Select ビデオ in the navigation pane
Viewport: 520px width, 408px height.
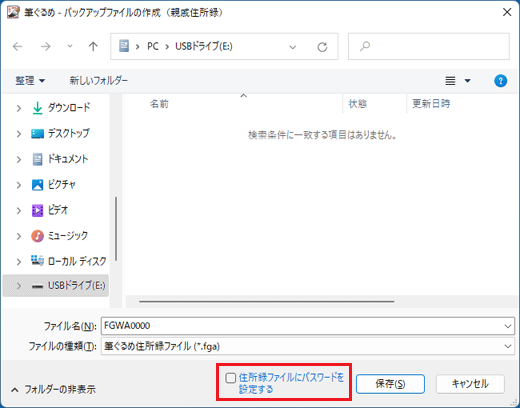pyautogui.click(x=58, y=210)
